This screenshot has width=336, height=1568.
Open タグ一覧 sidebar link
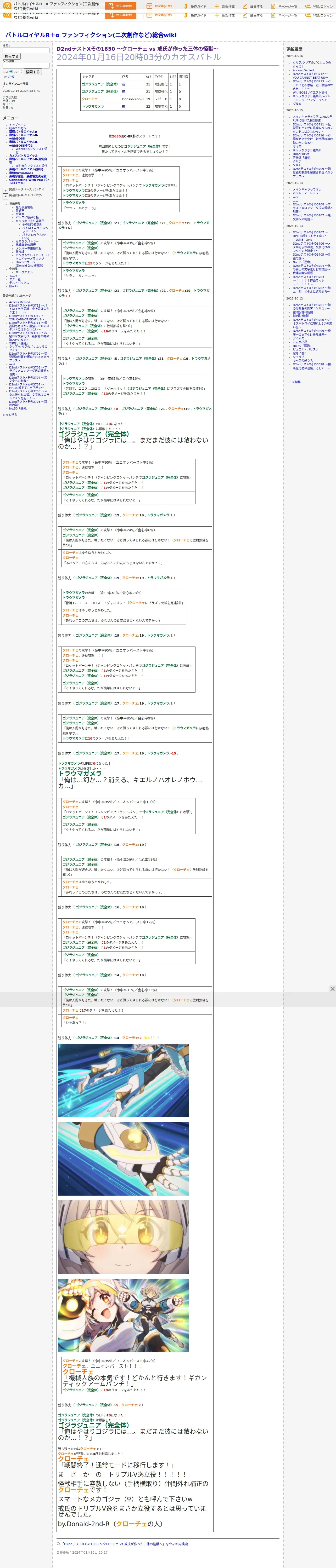(15, 279)
